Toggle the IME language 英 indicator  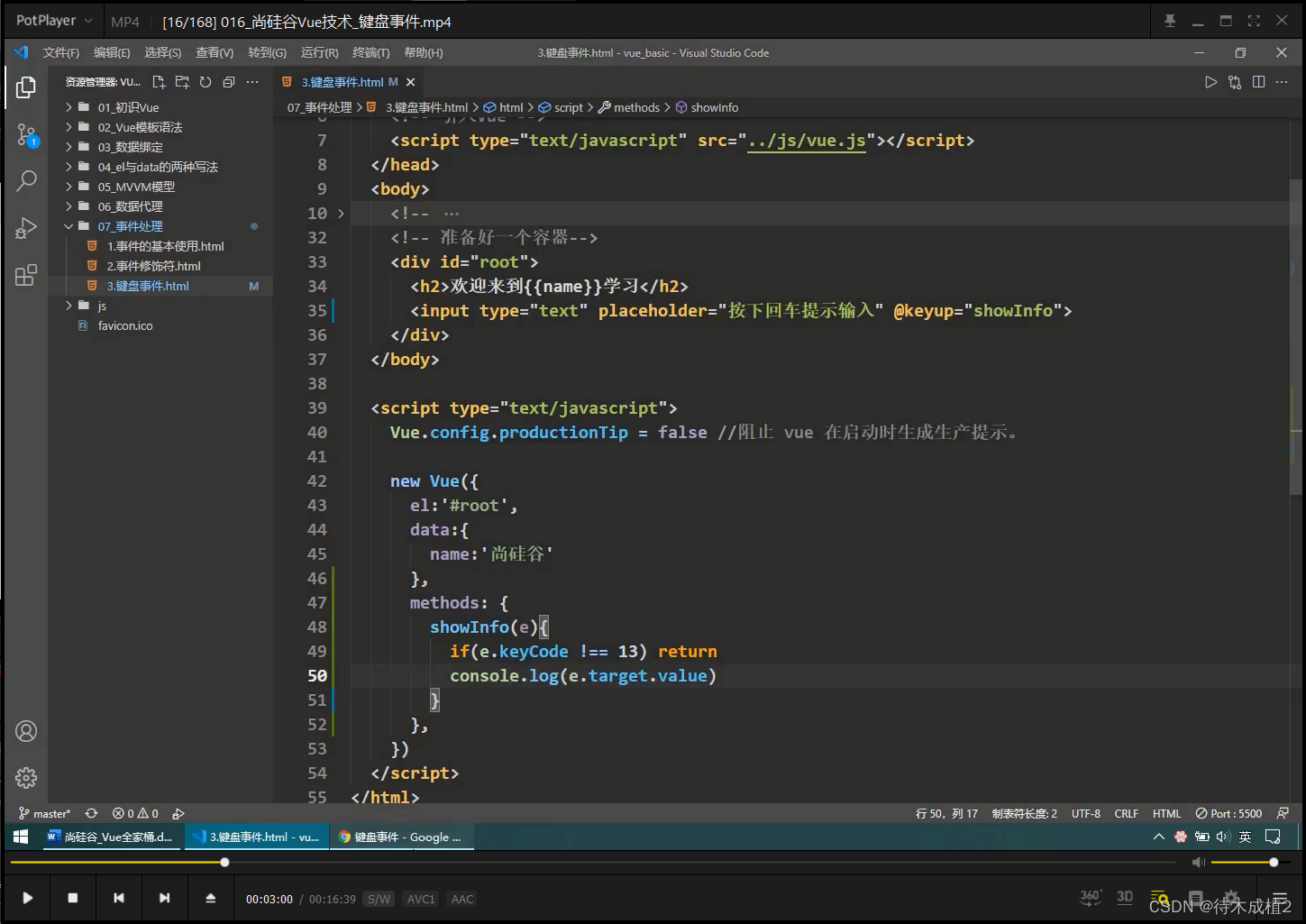[x=1245, y=837]
